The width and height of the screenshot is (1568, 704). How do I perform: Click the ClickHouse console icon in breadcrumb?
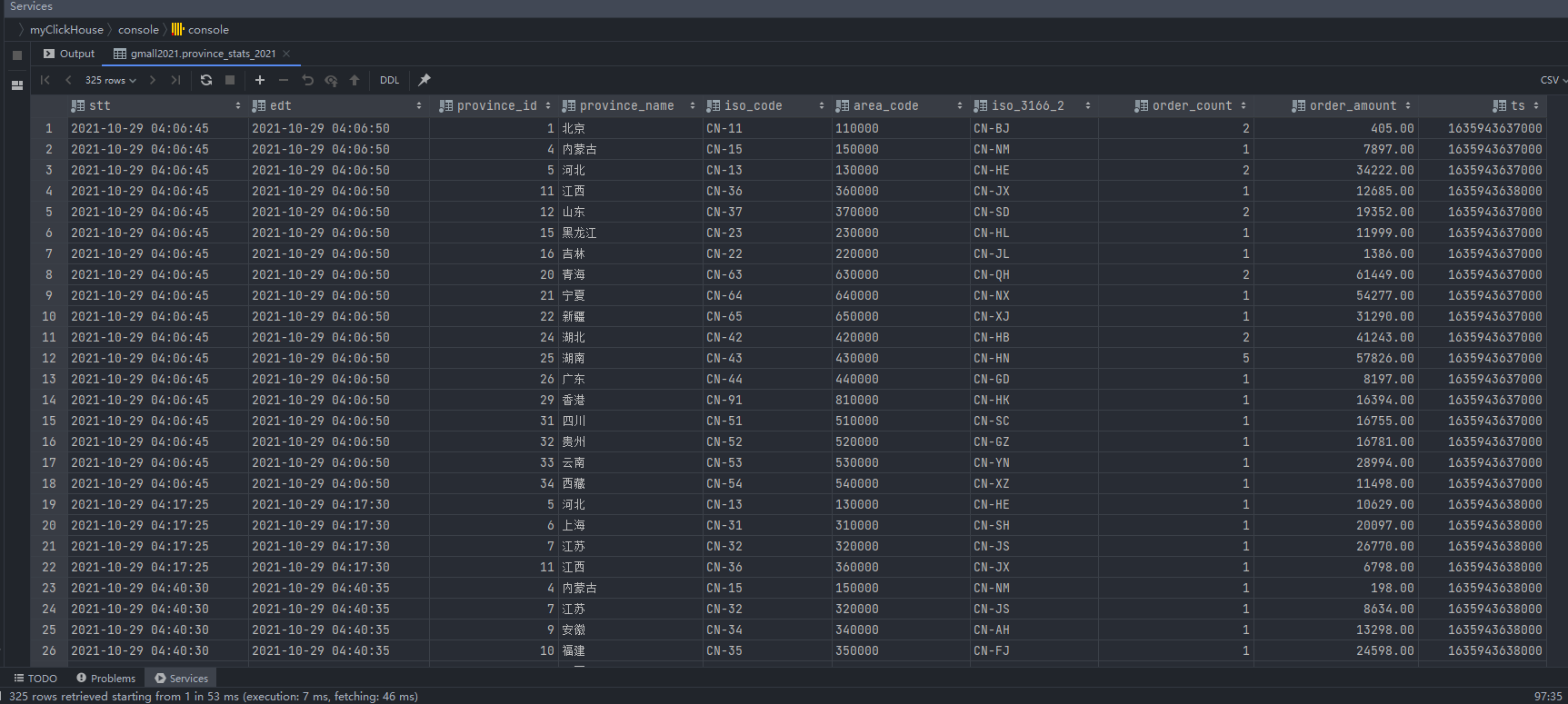click(x=177, y=29)
